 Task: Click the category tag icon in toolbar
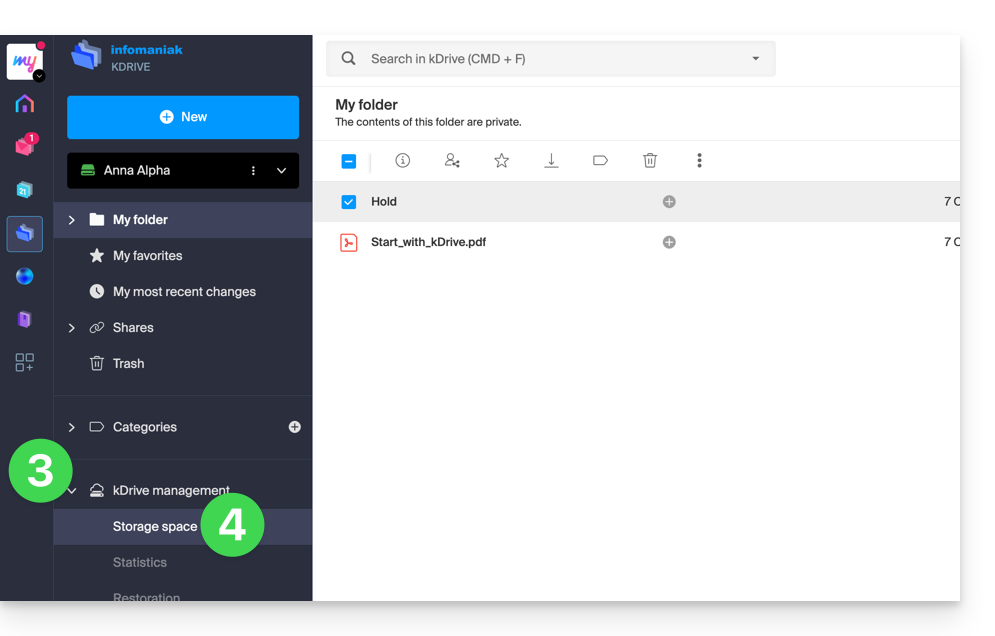600,161
